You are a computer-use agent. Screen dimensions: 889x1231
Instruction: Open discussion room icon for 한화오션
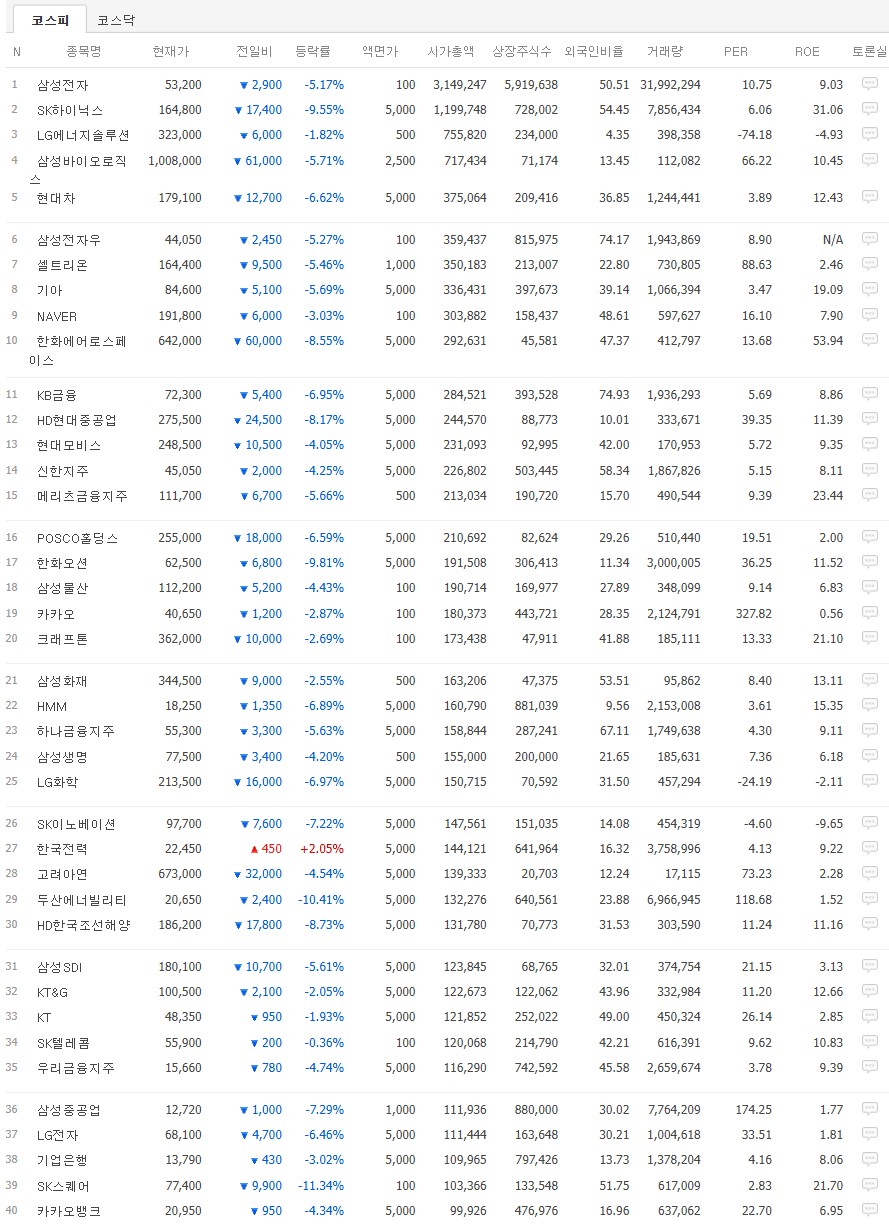(869, 562)
